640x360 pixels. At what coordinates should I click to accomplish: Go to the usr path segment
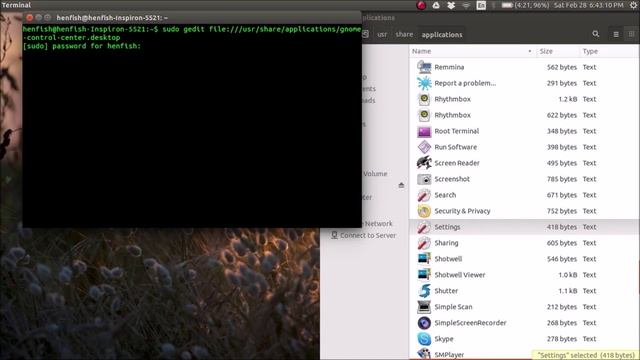pyautogui.click(x=382, y=35)
